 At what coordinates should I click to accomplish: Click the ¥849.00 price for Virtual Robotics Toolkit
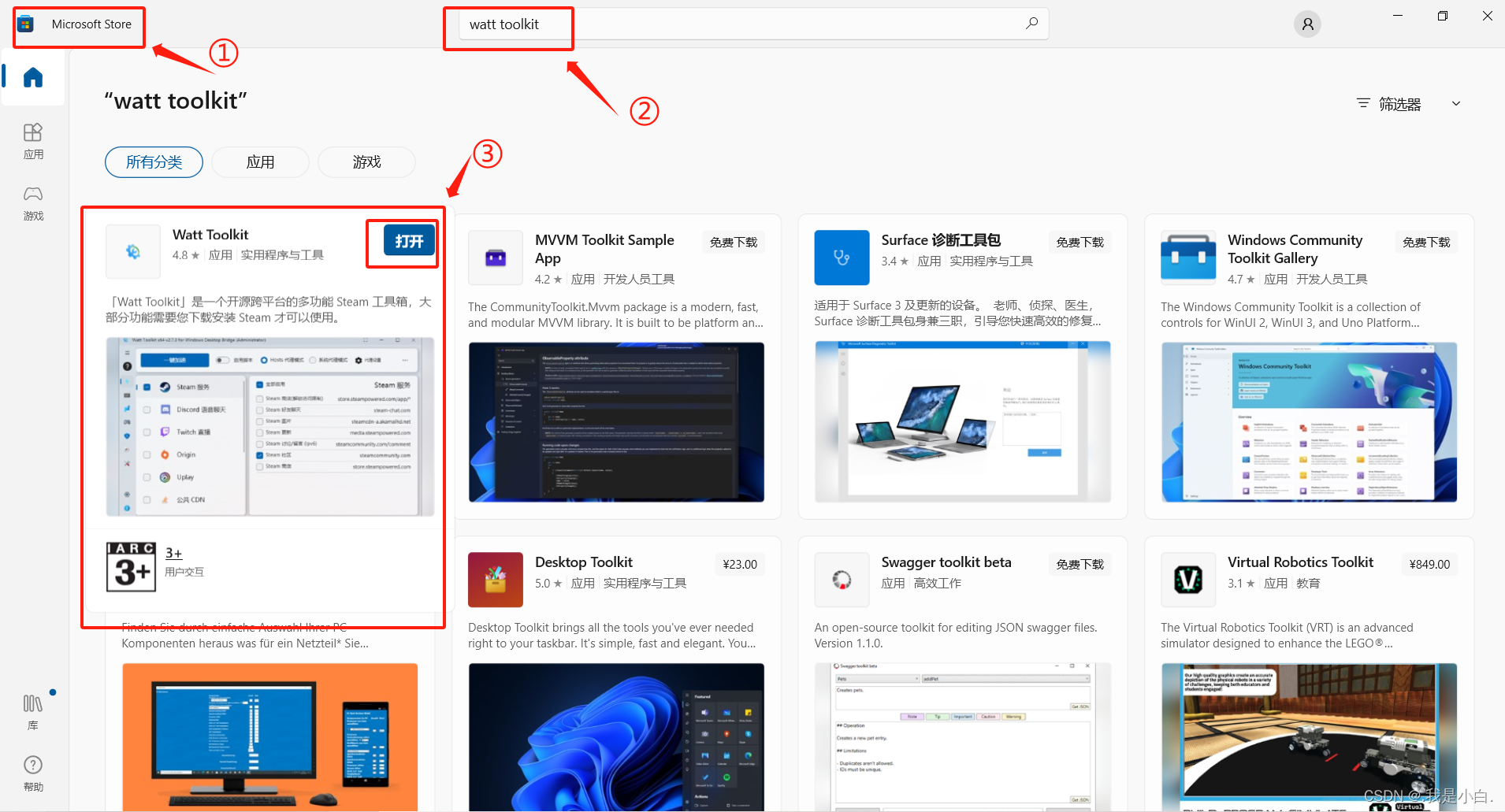click(x=1429, y=565)
